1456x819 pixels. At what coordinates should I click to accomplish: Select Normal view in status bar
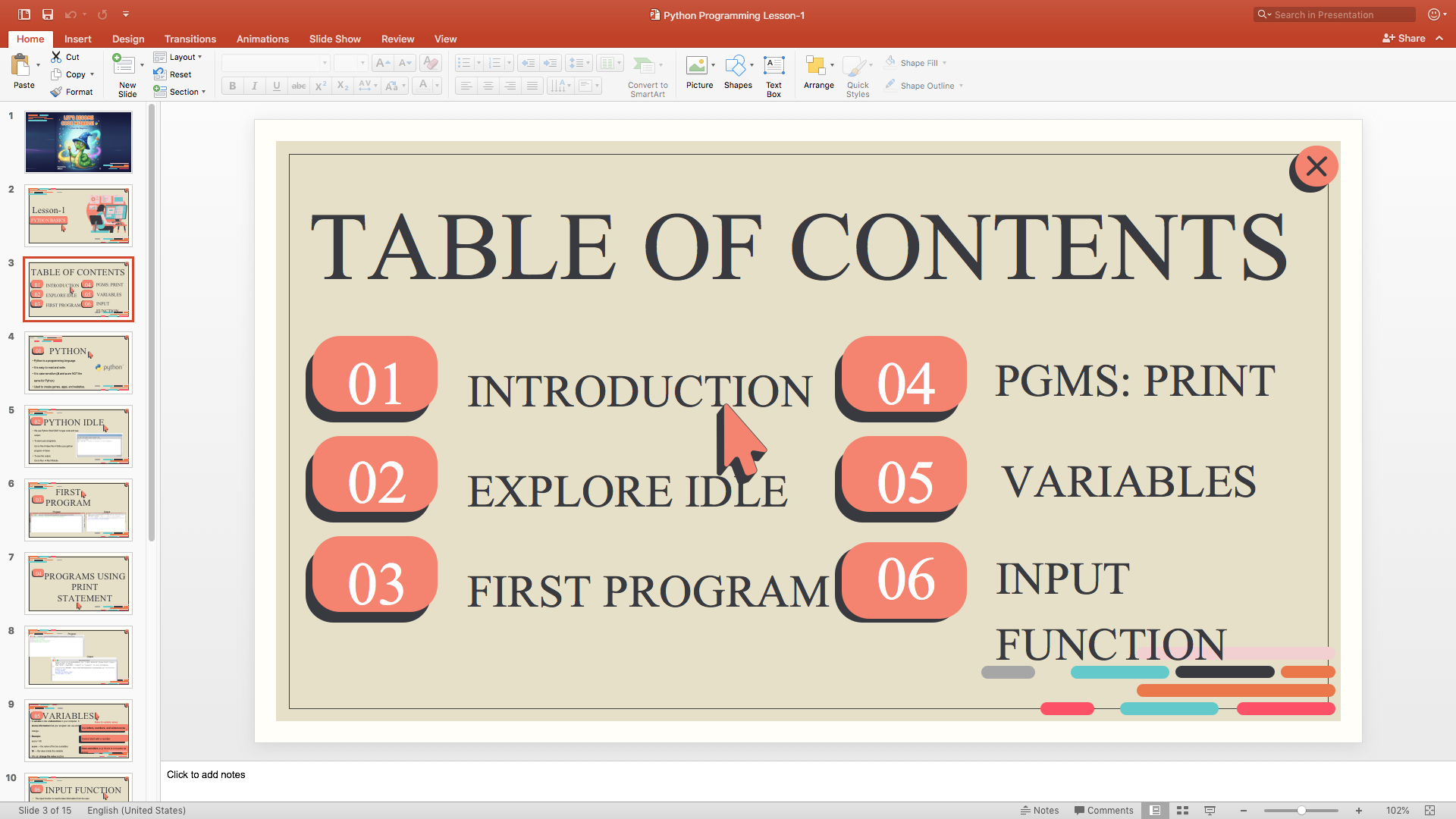(1155, 810)
